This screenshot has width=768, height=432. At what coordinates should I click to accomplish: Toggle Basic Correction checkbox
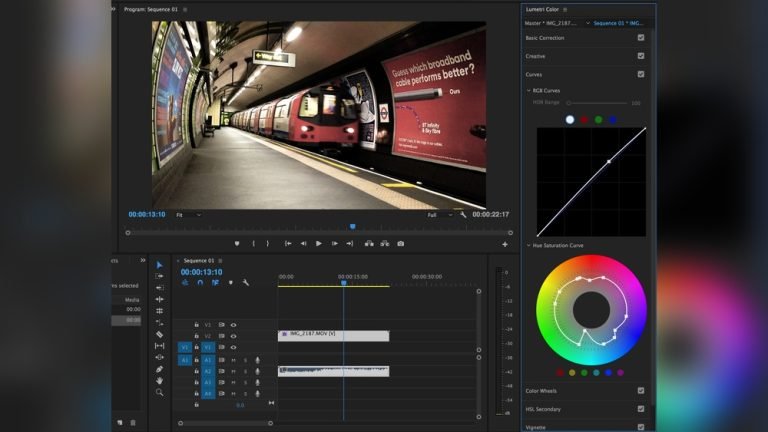(x=641, y=38)
